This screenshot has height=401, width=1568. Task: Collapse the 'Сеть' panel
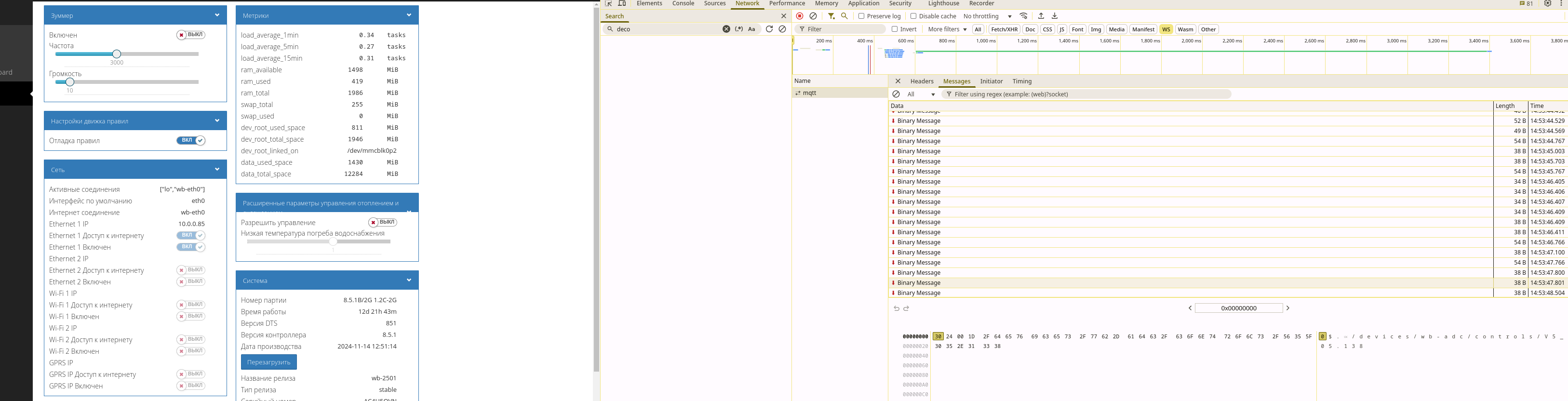pos(217,169)
